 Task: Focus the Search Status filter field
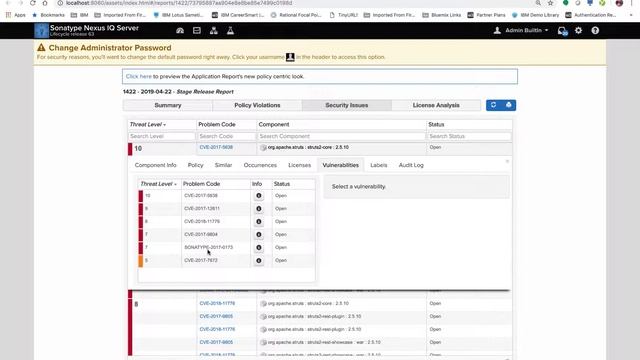[x=469, y=136]
